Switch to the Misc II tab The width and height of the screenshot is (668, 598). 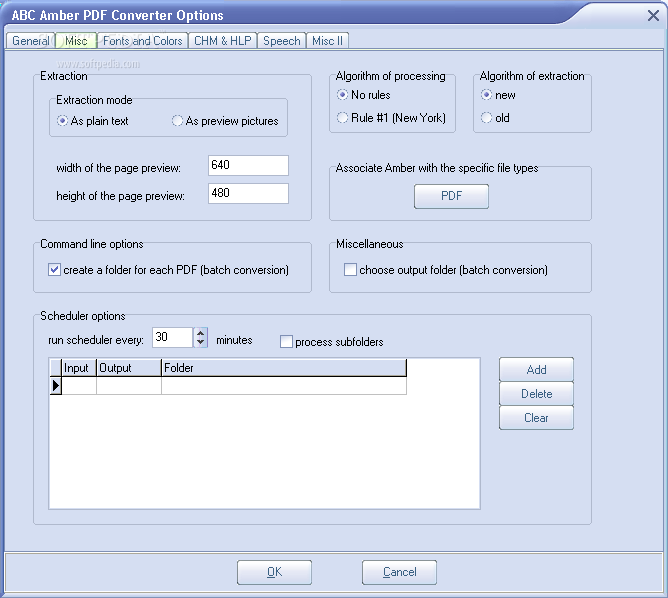(328, 41)
